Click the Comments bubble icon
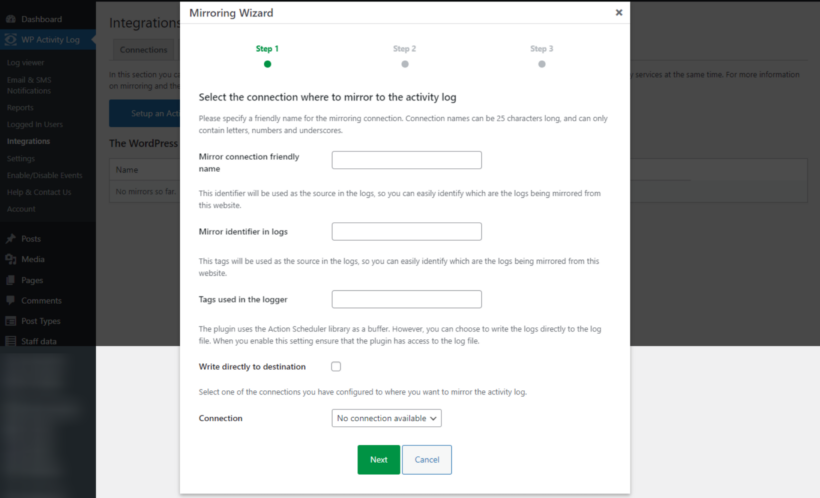Image resolution: width=820 pixels, height=498 pixels. click(10, 301)
